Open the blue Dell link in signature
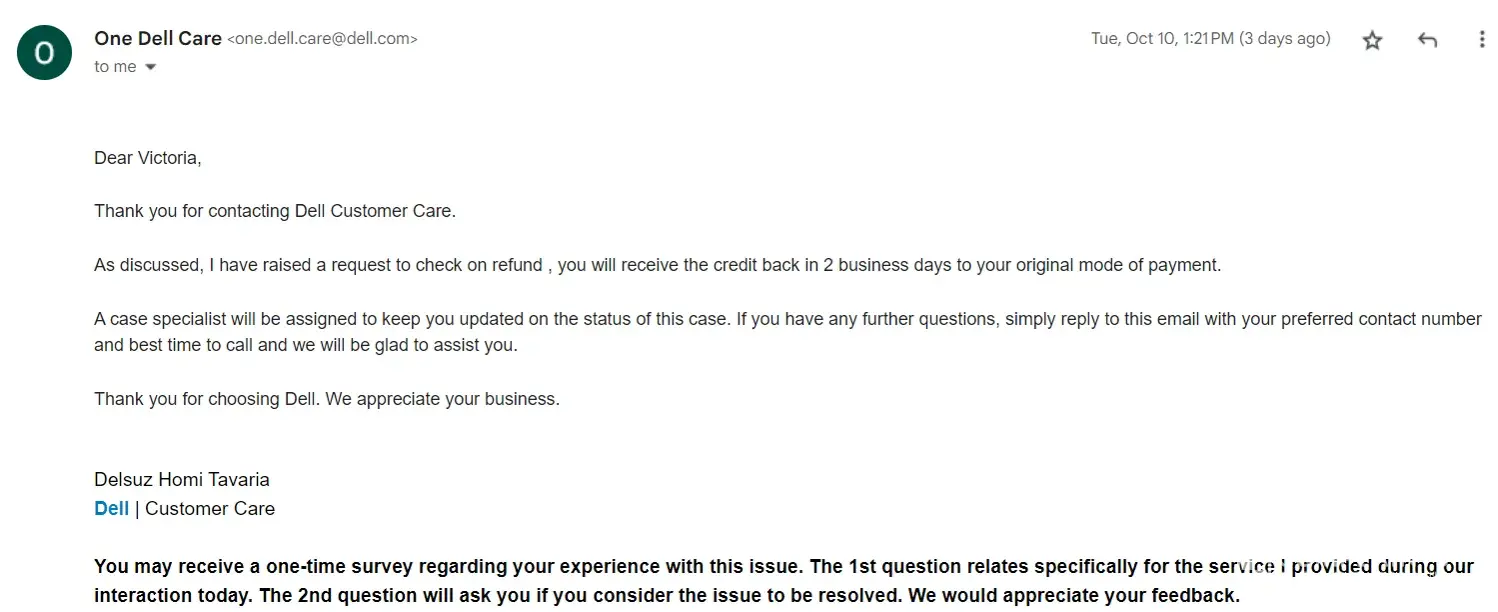 (x=111, y=508)
